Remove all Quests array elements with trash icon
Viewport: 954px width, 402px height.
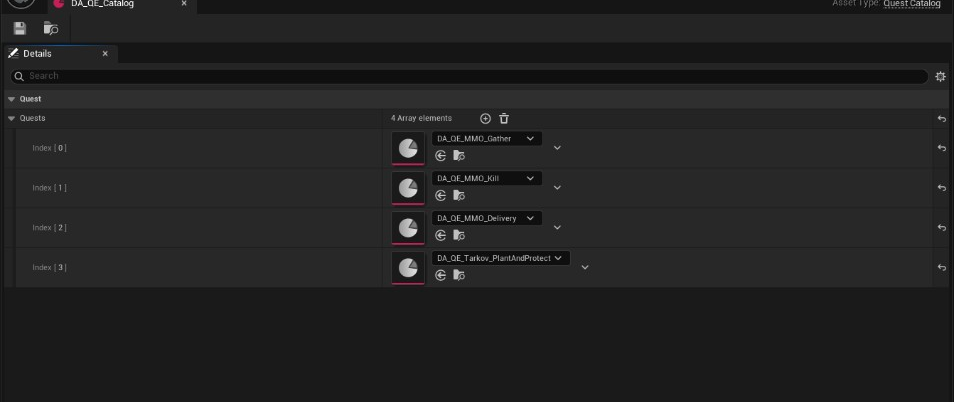(x=504, y=119)
